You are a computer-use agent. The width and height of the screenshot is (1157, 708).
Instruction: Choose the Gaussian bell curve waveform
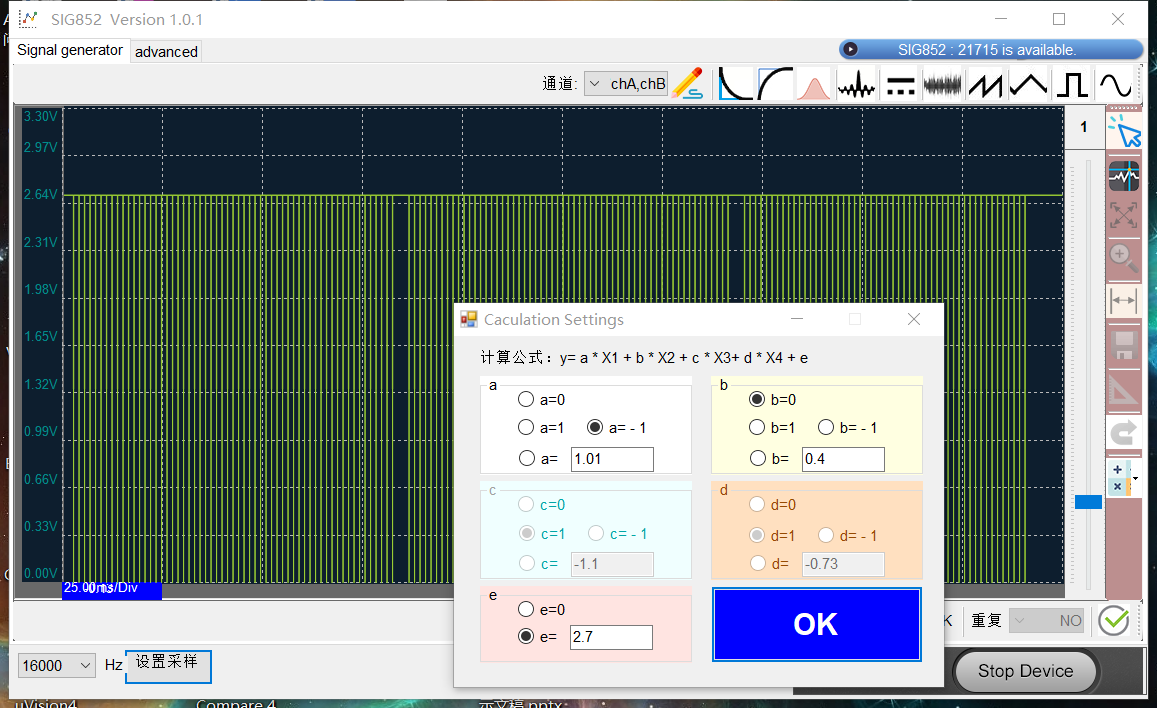point(815,84)
